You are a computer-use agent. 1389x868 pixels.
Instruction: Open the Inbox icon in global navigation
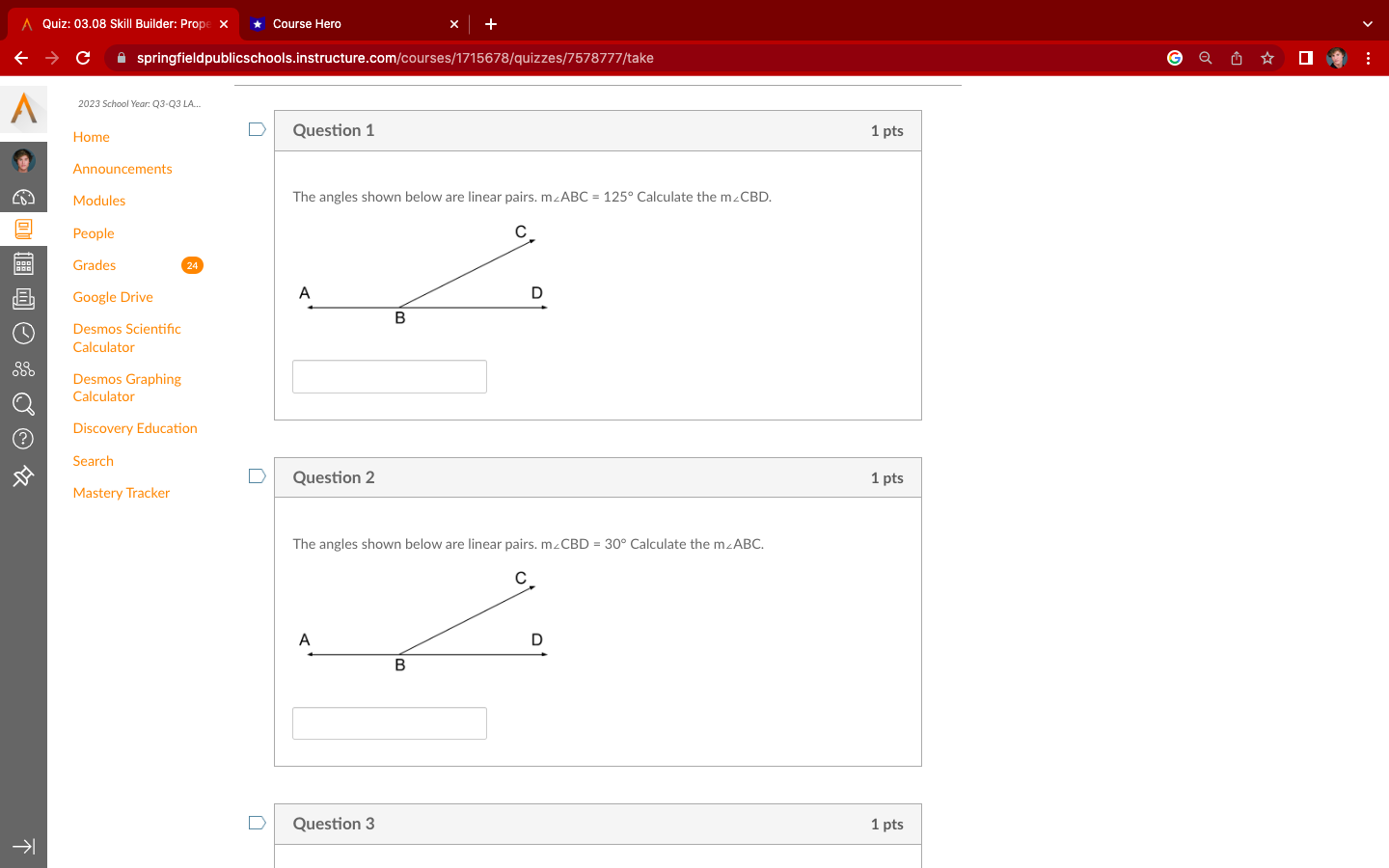(x=23, y=299)
